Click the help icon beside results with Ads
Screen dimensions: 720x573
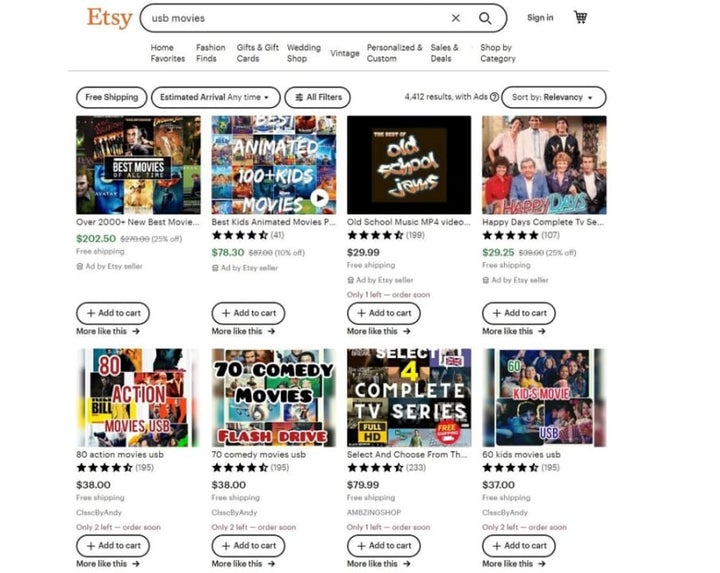(494, 97)
